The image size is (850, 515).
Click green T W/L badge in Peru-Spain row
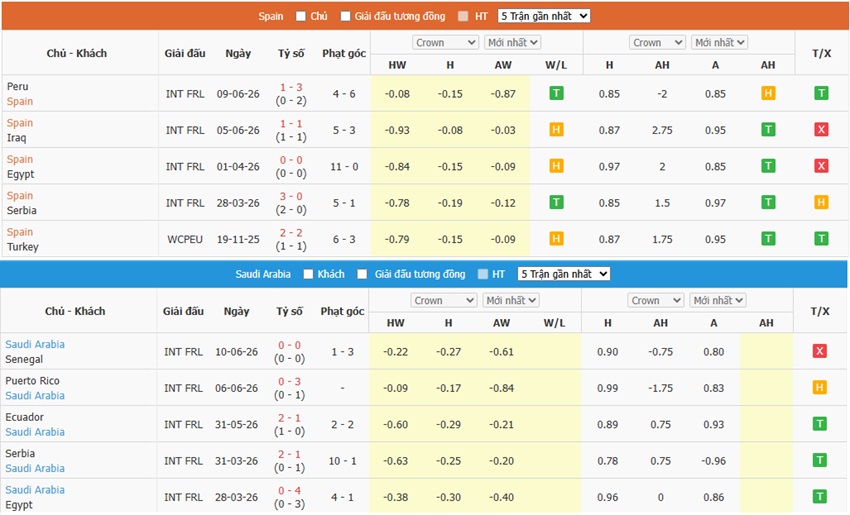[x=556, y=93]
